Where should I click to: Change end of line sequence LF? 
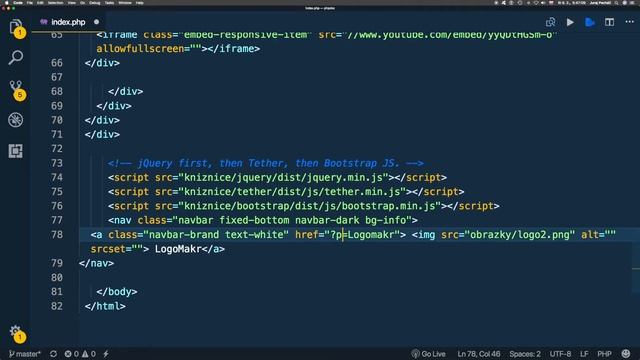click(x=584, y=354)
